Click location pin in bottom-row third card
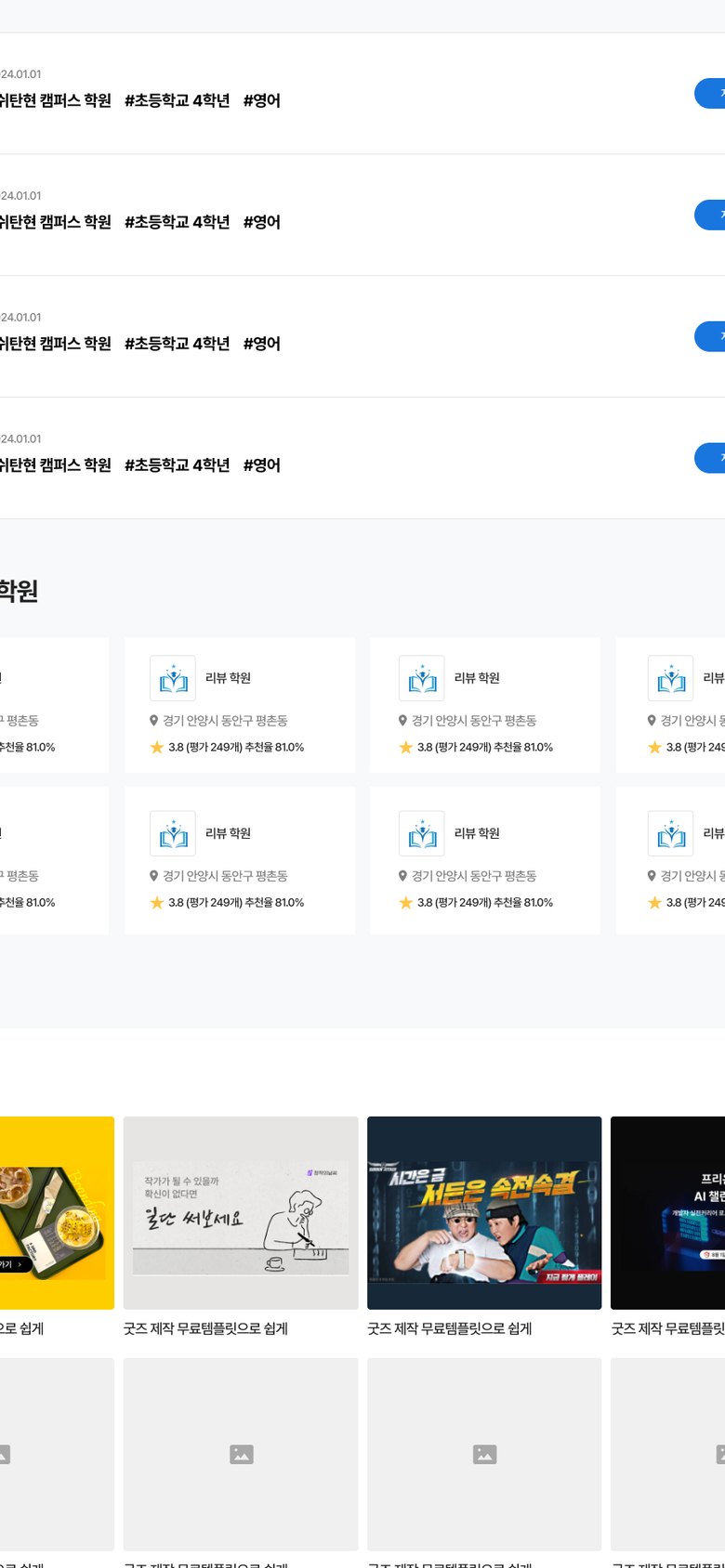The height and width of the screenshot is (1568, 725). click(x=403, y=876)
